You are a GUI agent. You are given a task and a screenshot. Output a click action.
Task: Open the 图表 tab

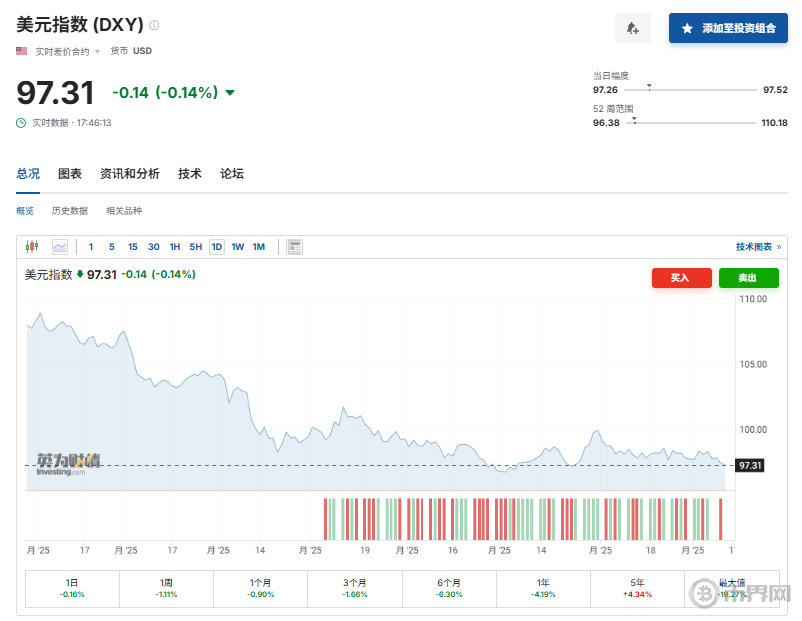[x=70, y=174]
